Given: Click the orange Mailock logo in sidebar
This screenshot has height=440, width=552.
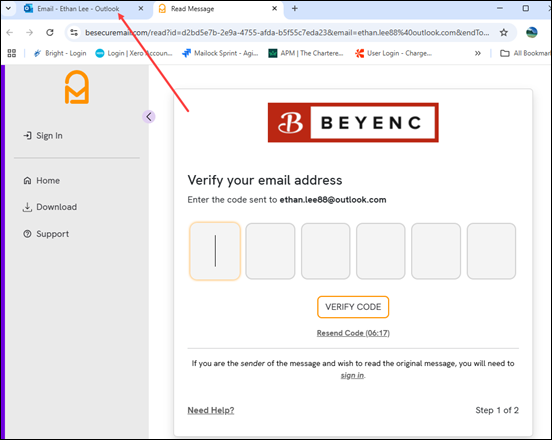Looking at the screenshot, I should [x=77, y=87].
